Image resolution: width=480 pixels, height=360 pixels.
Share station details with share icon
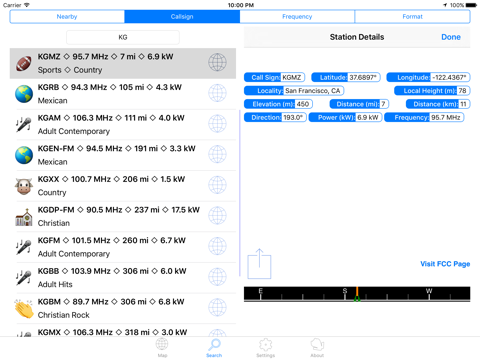coord(259,264)
